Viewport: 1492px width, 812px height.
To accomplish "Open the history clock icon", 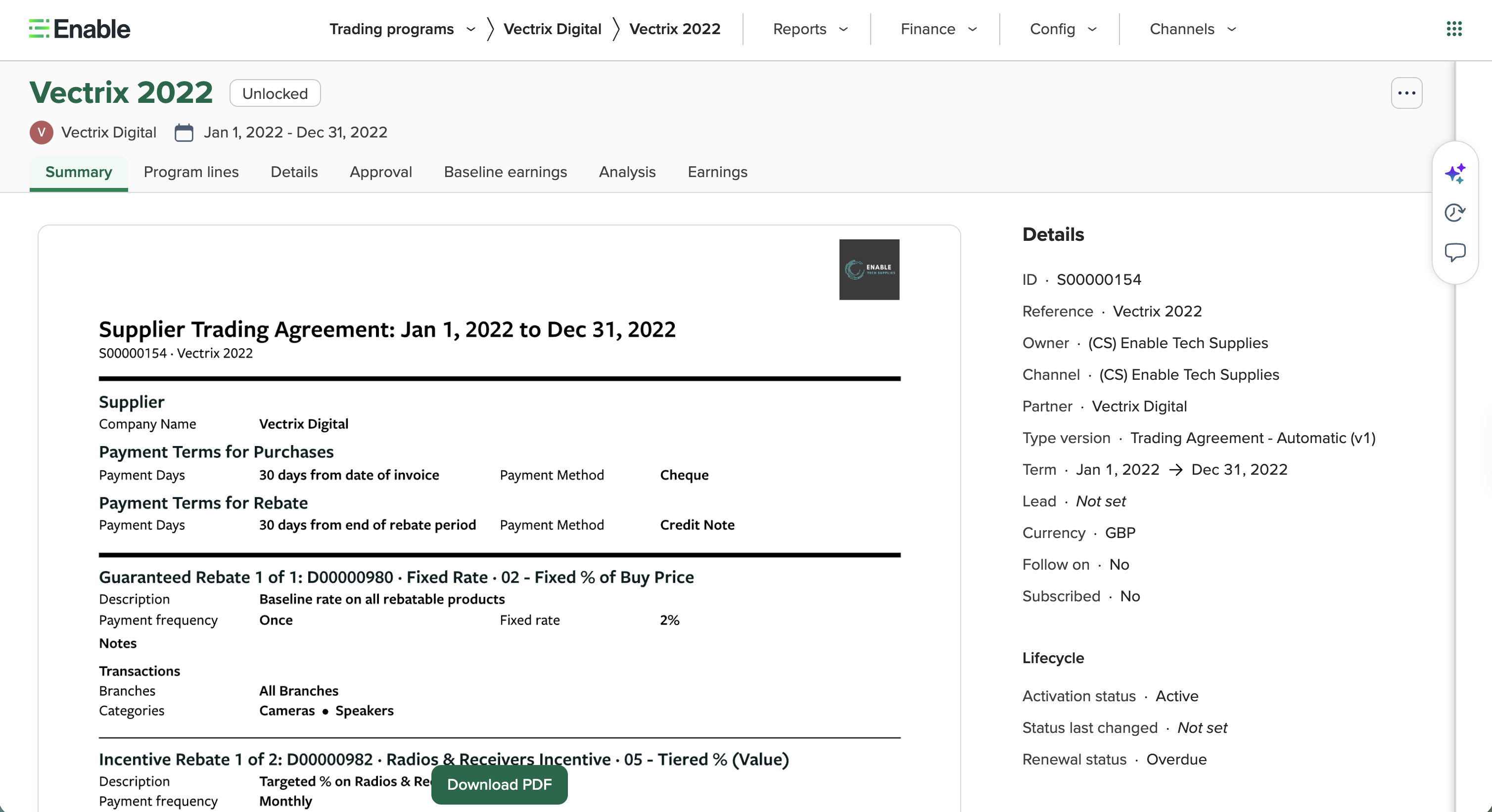I will 1455,213.
